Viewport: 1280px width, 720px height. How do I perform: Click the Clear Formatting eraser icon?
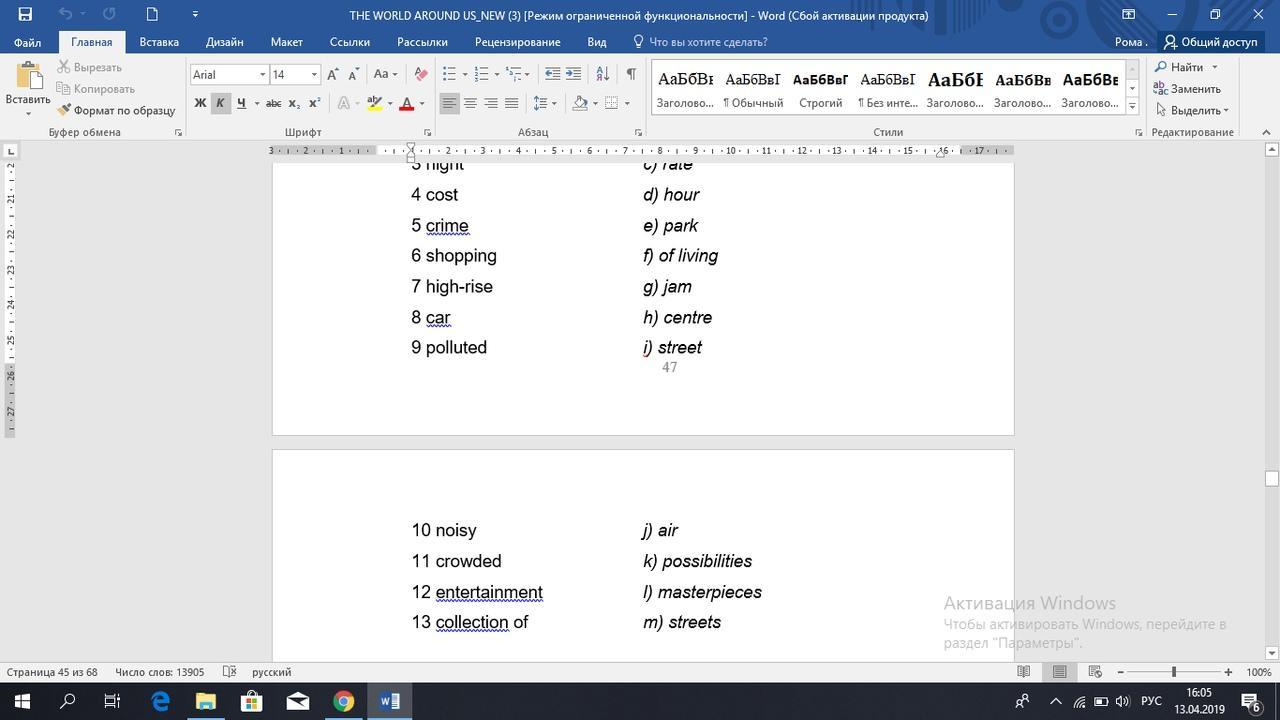click(421, 74)
